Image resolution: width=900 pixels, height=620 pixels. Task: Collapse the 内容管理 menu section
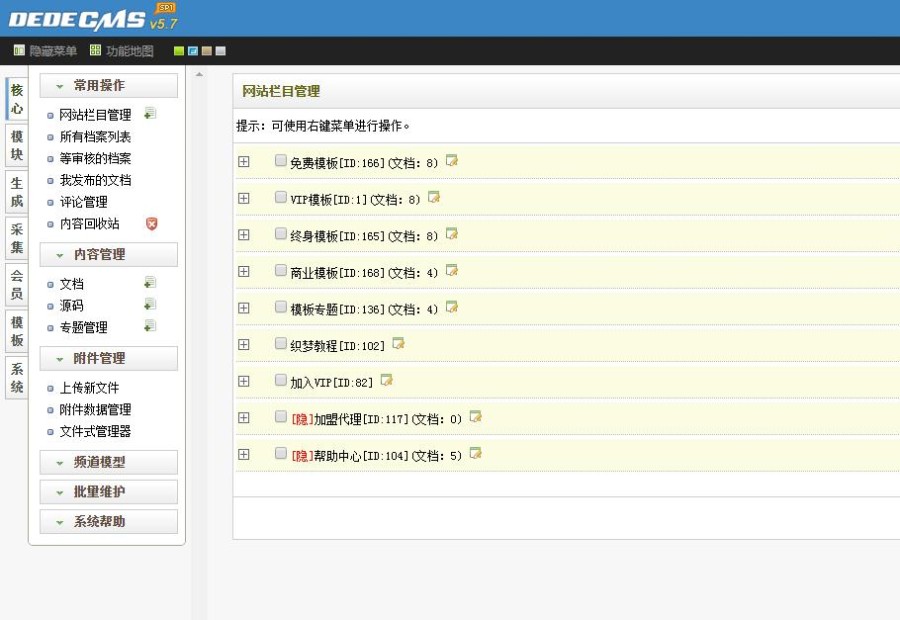(x=108, y=254)
